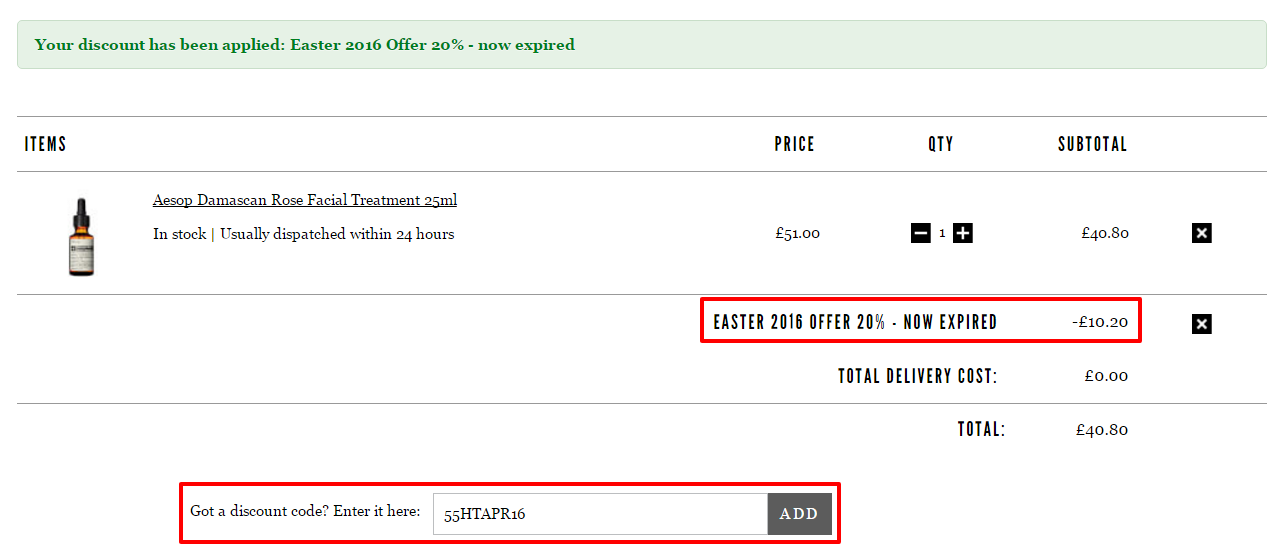The image size is (1282, 550).
Task: Remove the Easter 2016 discount with X
Action: (x=1202, y=324)
